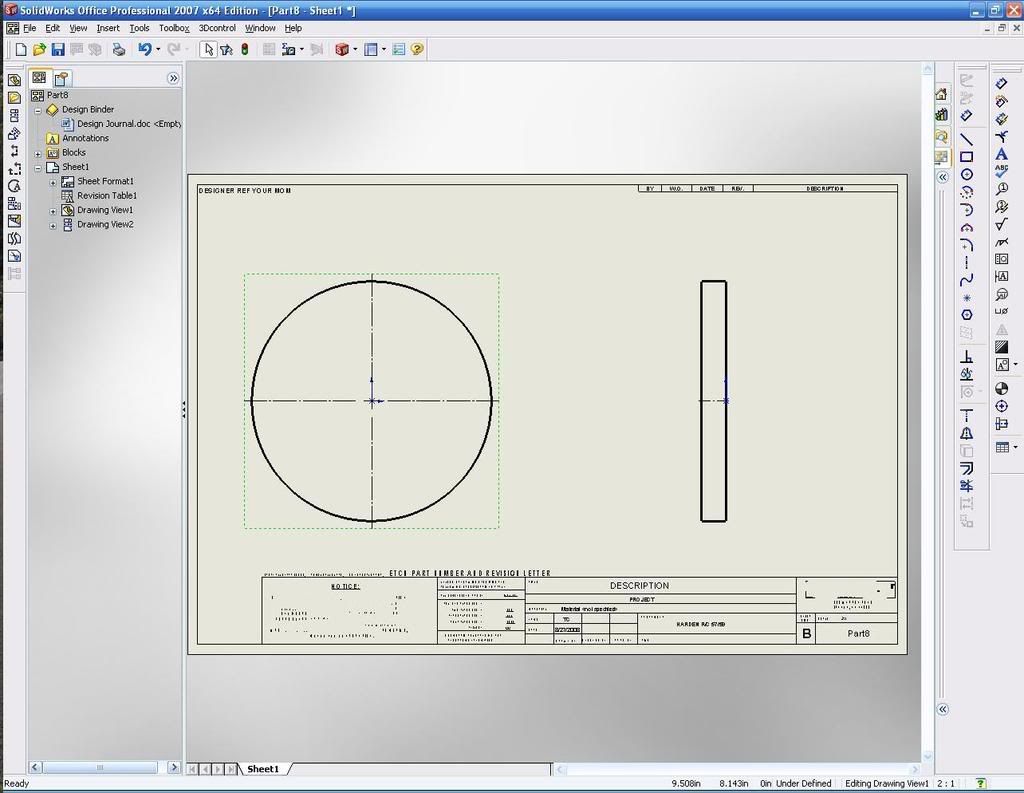Select the Line sketch tool
The height and width of the screenshot is (793, 1024).
(967, 139)
